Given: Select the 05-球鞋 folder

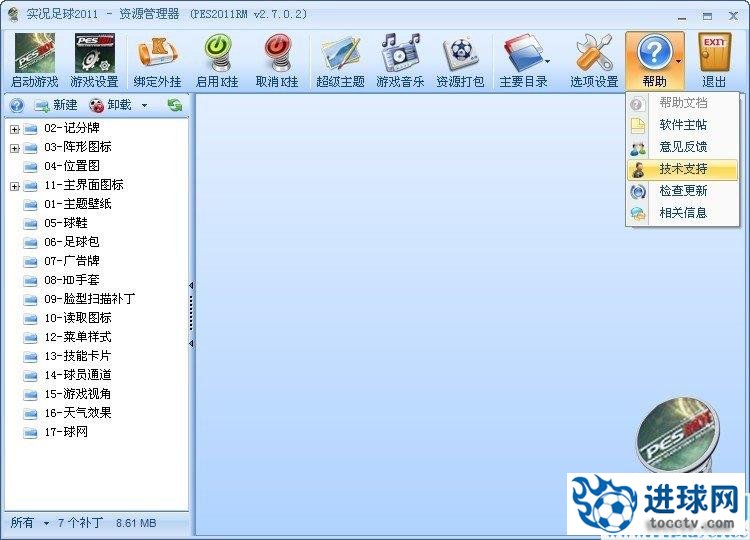Looking at the screenshot, I should coord(66,223).
